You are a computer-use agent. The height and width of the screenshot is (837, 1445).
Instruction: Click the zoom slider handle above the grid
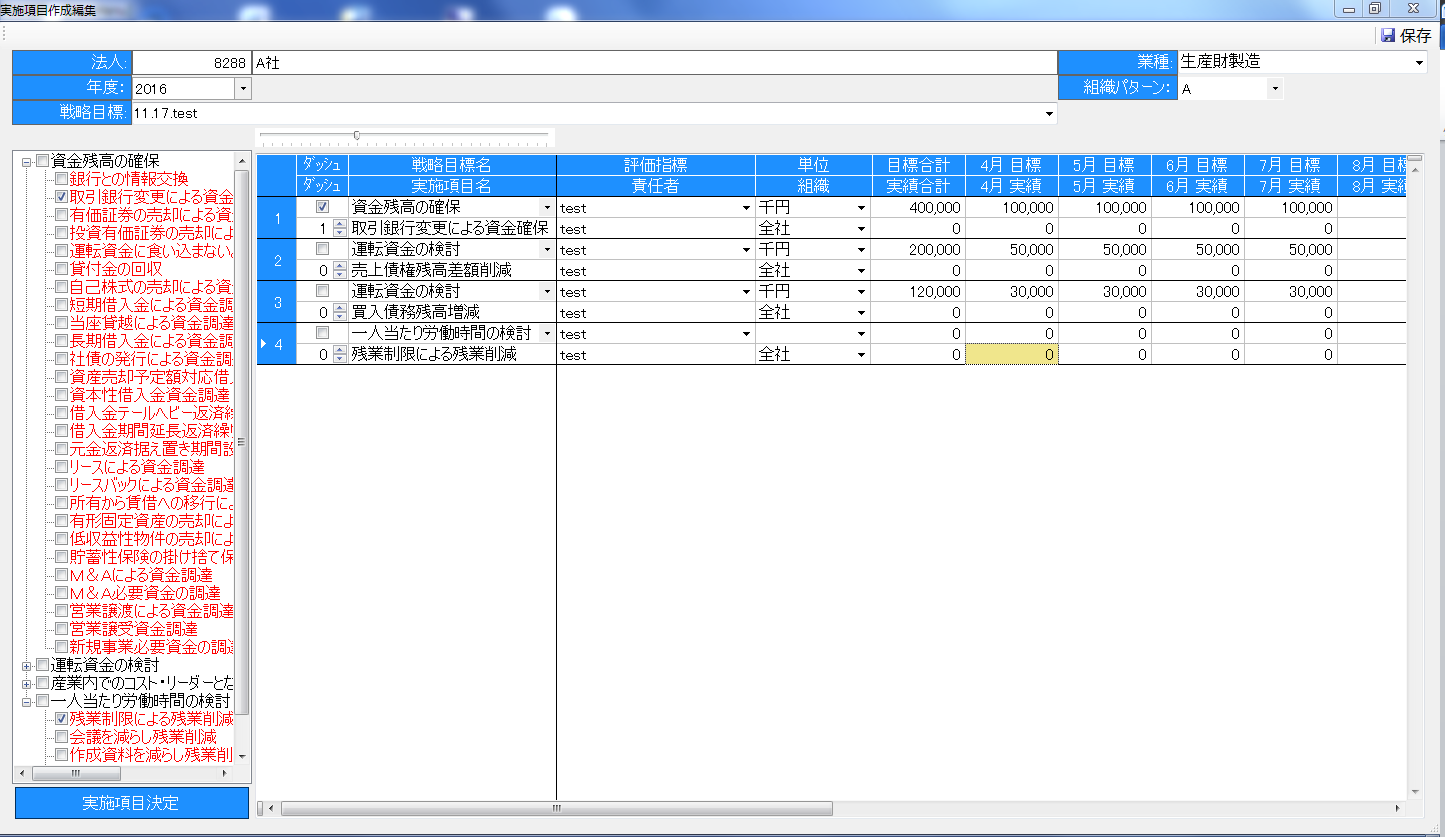point(357,135)
